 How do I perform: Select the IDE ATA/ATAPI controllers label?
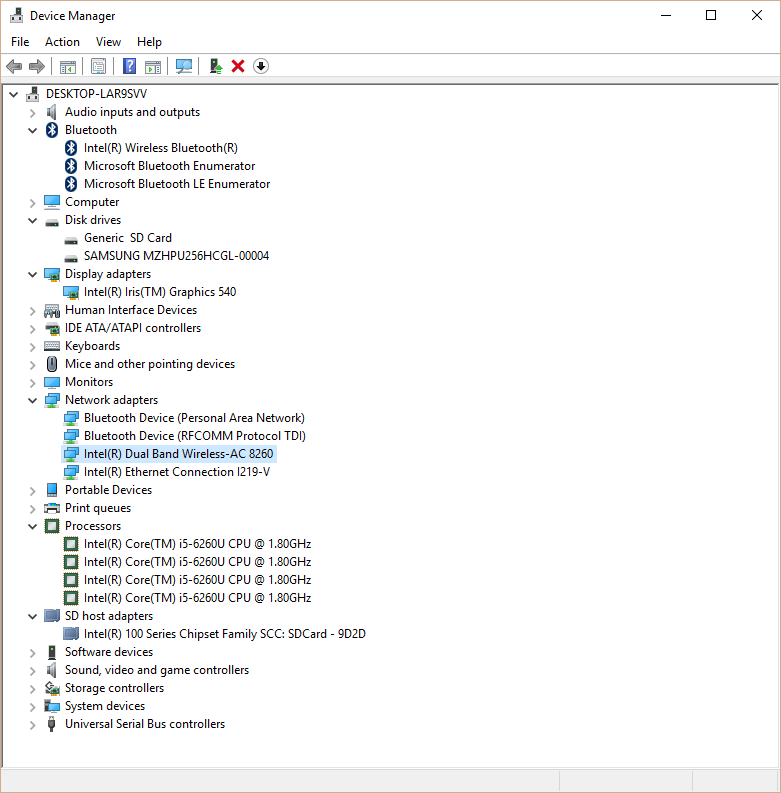coord(133,328)
